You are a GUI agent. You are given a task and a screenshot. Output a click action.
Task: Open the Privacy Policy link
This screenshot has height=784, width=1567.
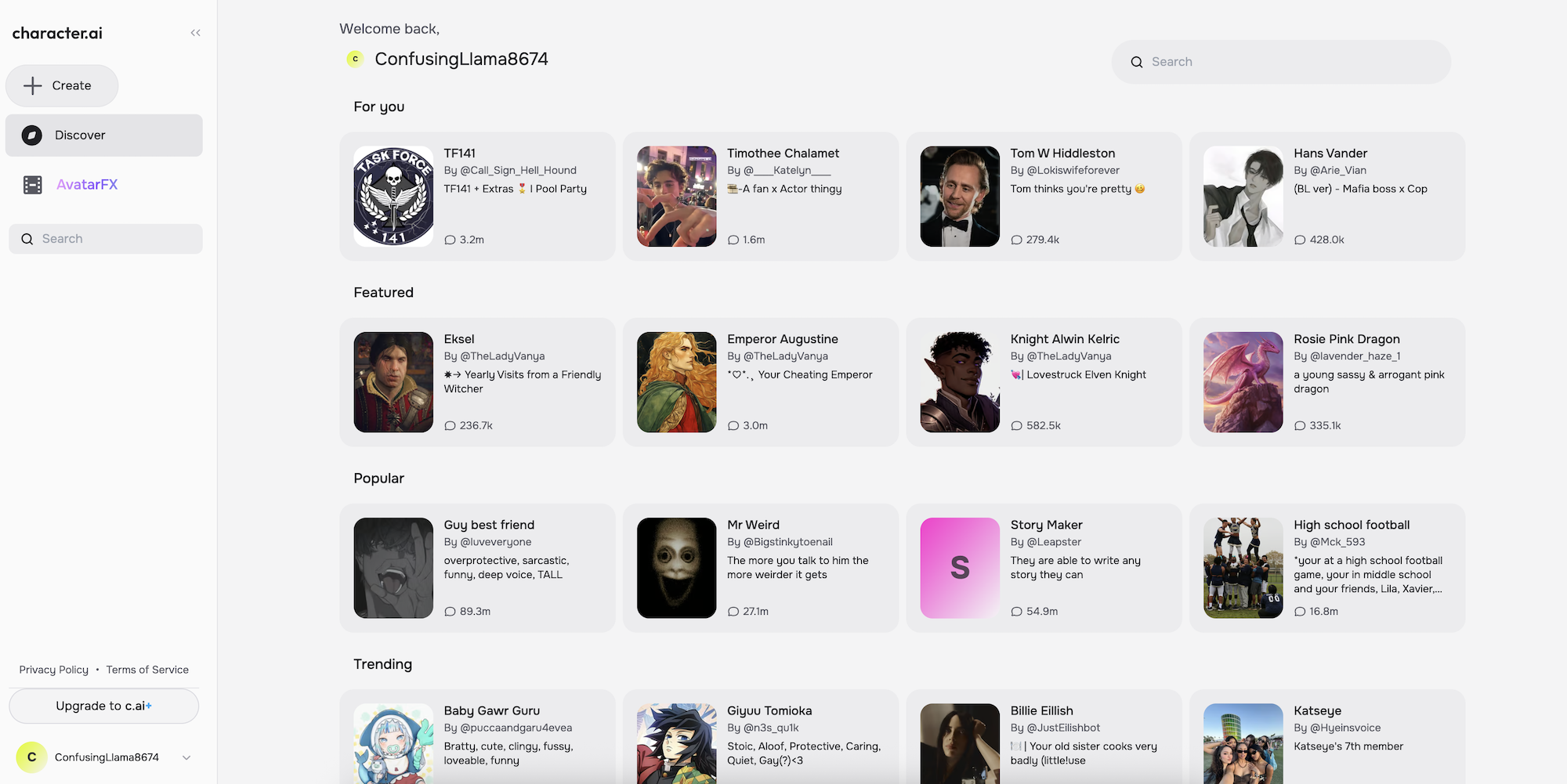(54, 670)
